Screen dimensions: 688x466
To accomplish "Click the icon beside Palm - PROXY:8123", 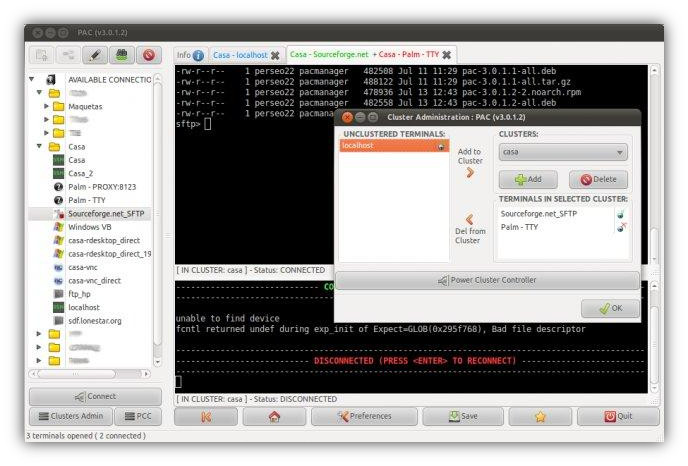I will click(58, 187).
